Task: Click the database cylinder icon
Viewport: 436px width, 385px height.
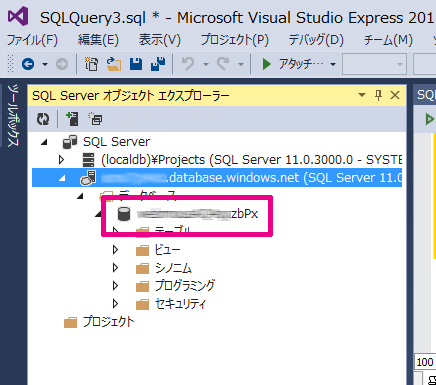Action: [x=124, y=214]
